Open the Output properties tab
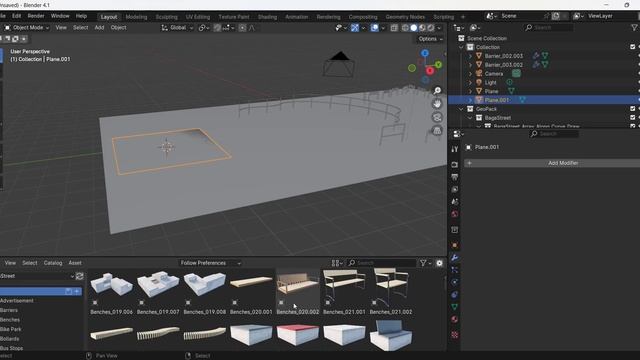Viewport: 640px width, 360px height. coord(454,177)
